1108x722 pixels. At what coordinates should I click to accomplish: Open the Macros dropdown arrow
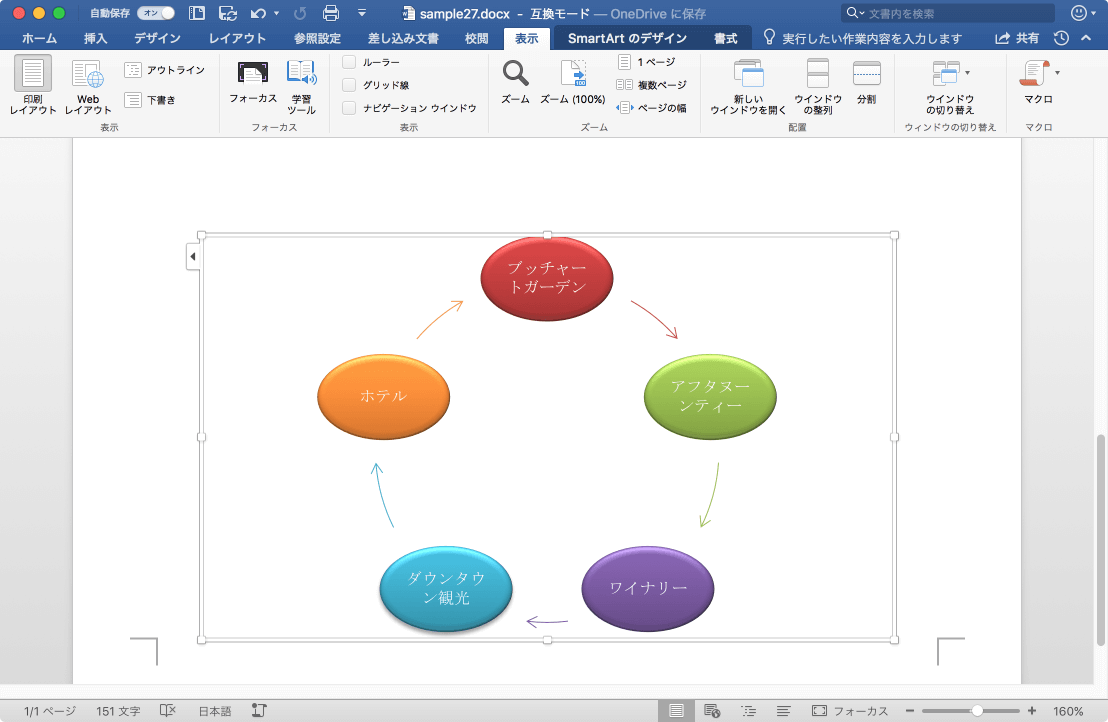tap(1057, 73)
